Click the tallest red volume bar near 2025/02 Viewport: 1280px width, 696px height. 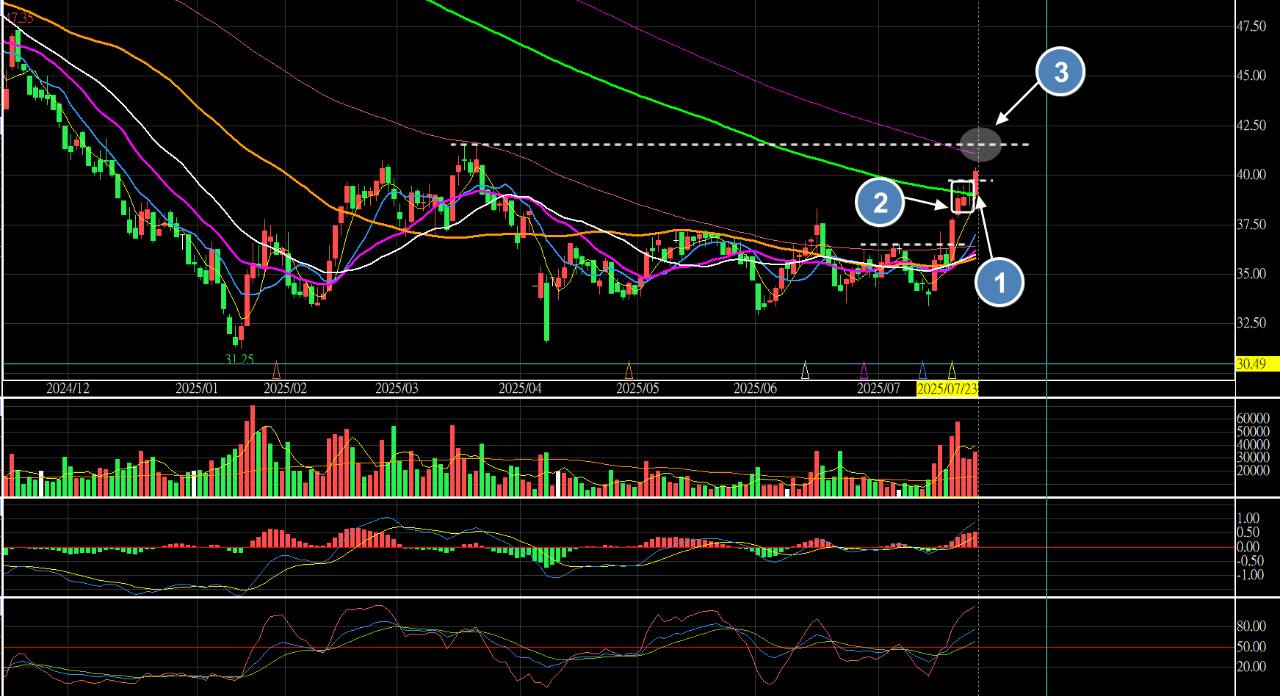pos(252,451)
